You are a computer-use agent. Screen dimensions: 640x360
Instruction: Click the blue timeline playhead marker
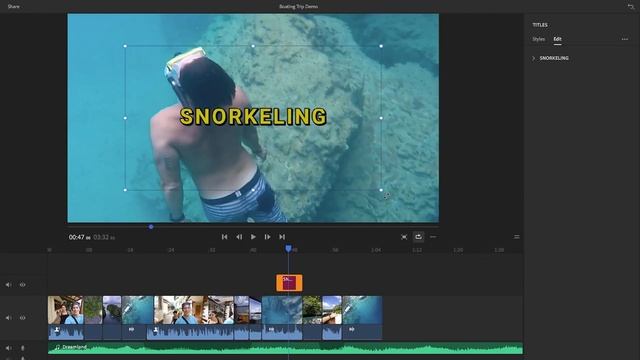click(289, 249)
